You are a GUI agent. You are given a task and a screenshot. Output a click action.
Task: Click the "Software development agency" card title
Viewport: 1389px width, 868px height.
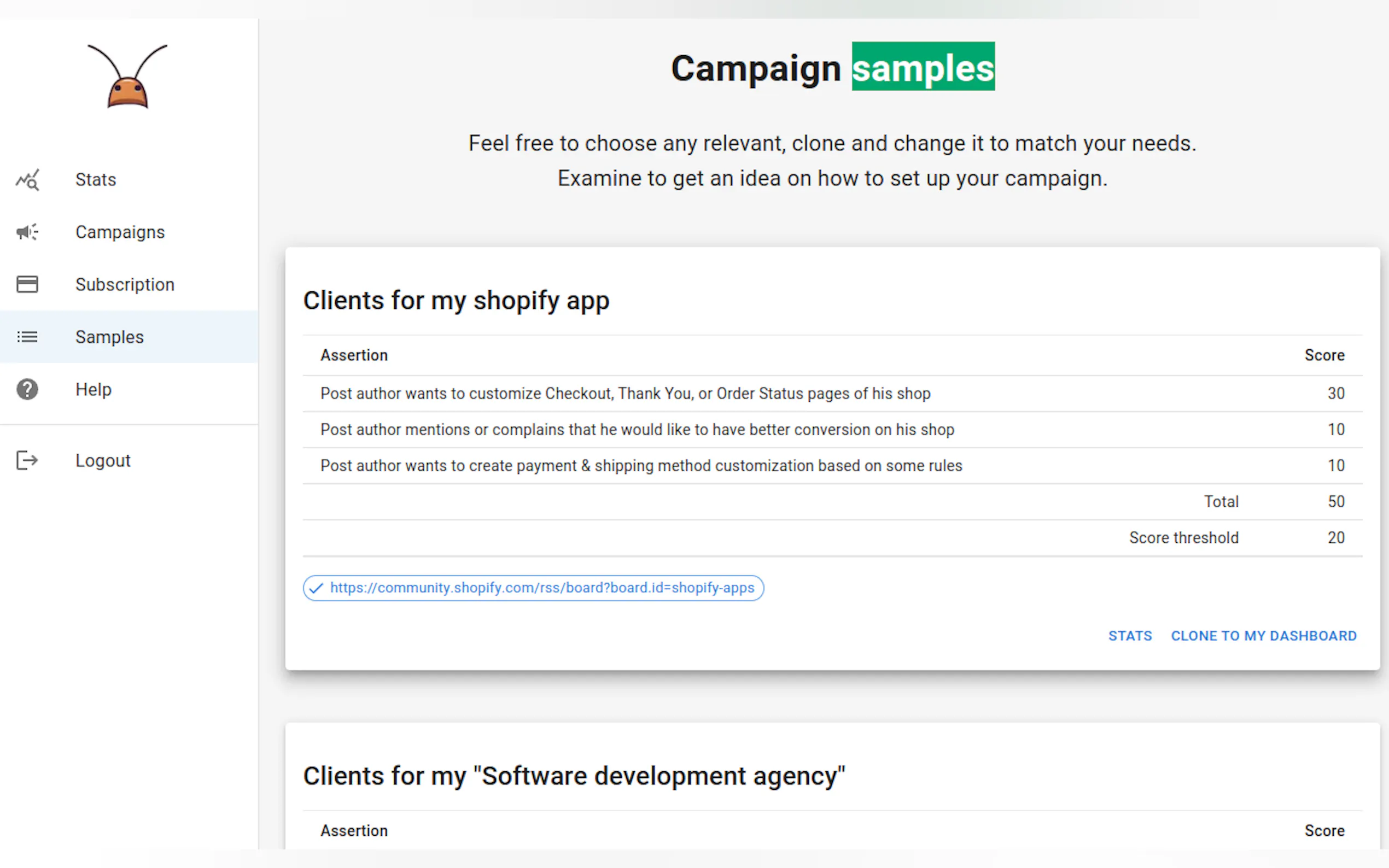pos(574,776)
